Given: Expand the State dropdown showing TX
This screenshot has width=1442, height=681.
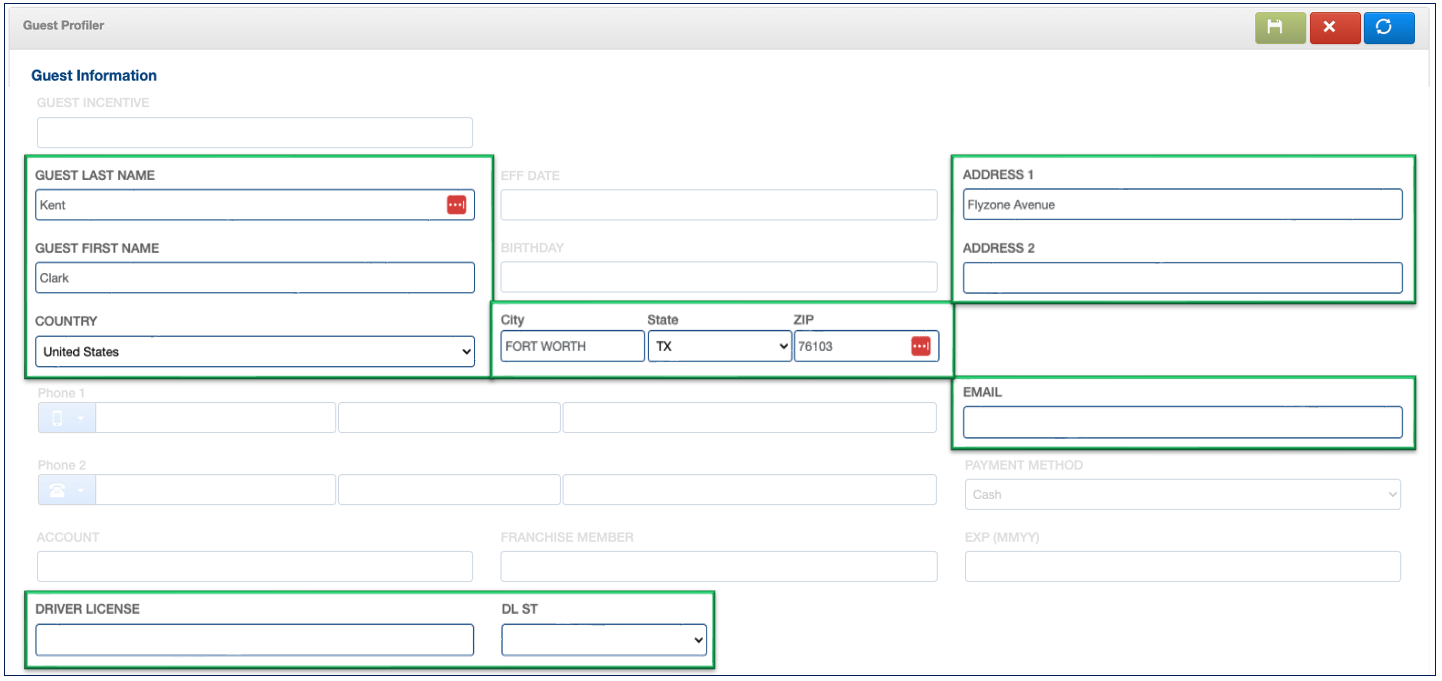Looking at the screenshot, I should click(719, 346).
